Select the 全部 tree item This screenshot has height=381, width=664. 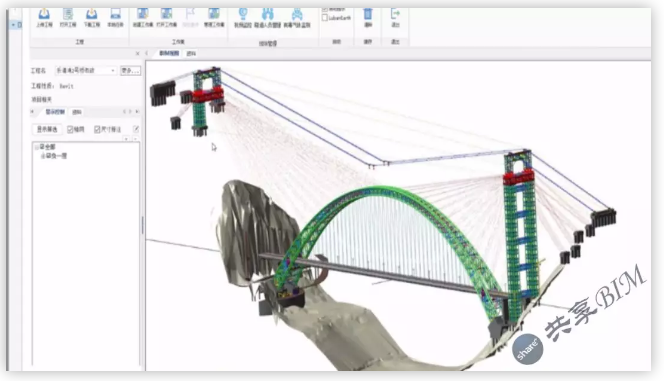pyautogui.click(x=50, y=147)
